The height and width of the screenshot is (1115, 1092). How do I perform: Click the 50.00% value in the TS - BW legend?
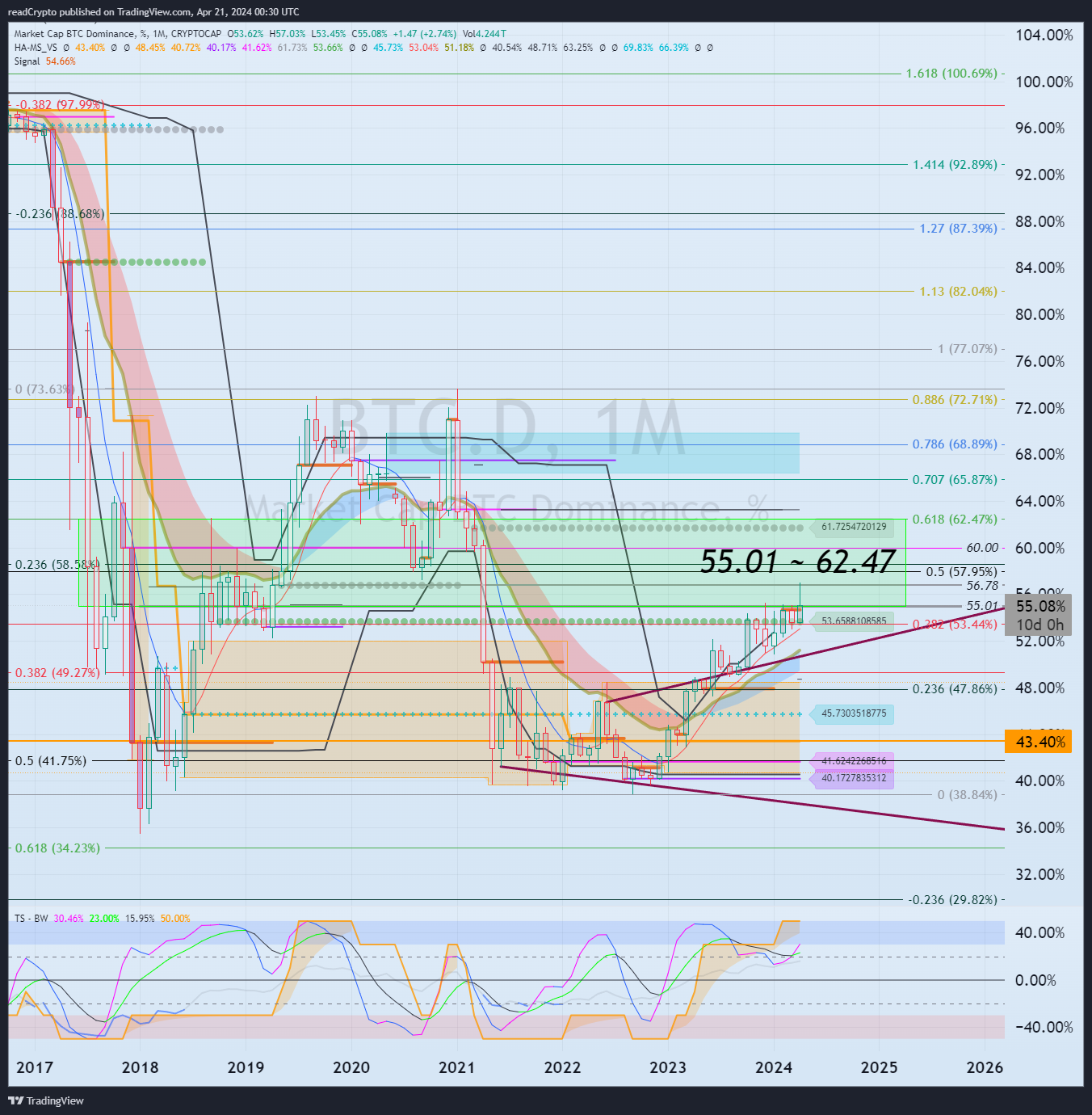tap(175, 919)
